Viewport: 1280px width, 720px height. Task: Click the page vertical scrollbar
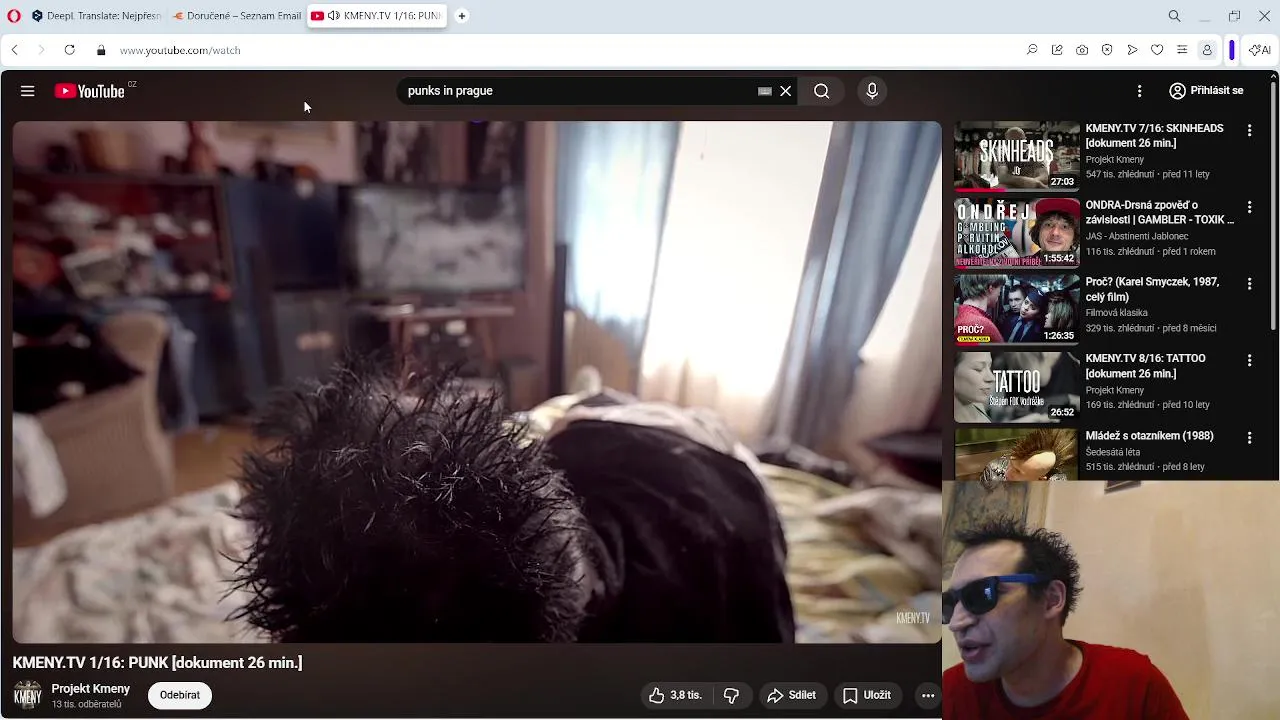click(1274, 205)
